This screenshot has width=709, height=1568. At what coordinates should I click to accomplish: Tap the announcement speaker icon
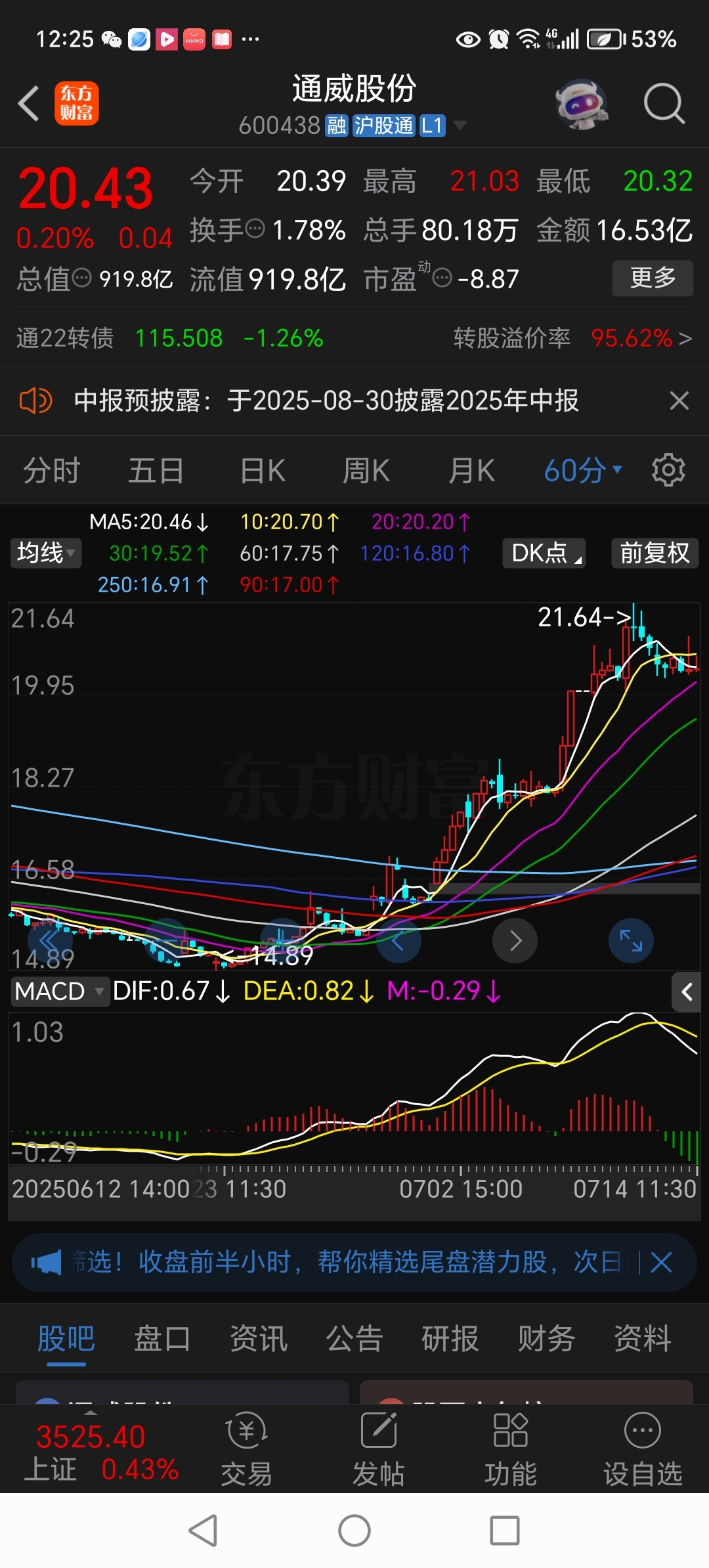point(35,400)
